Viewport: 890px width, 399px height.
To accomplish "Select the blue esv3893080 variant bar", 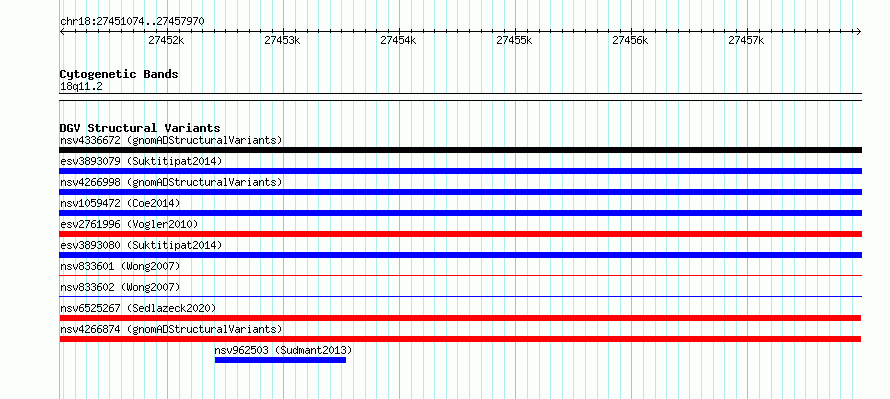I will click(460, 255).
